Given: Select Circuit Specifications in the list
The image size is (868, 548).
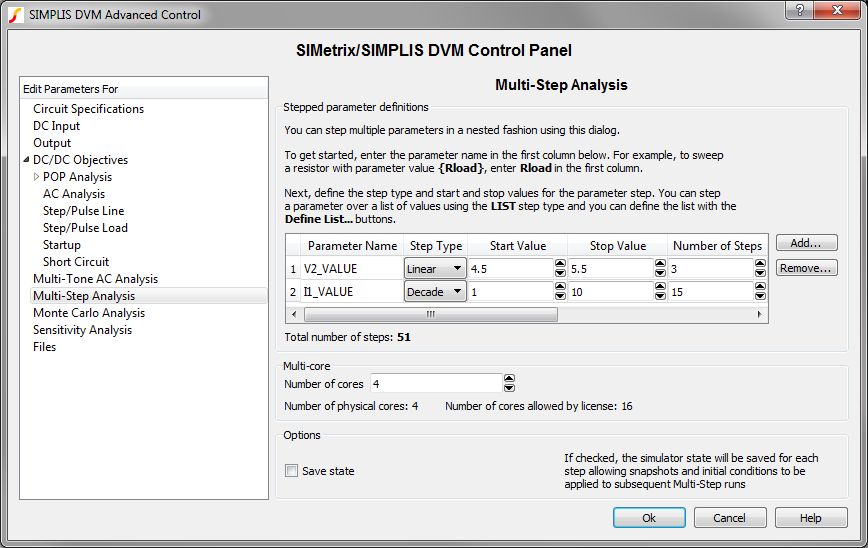Looking at the screenshot, I should click(x=88, y=109).
